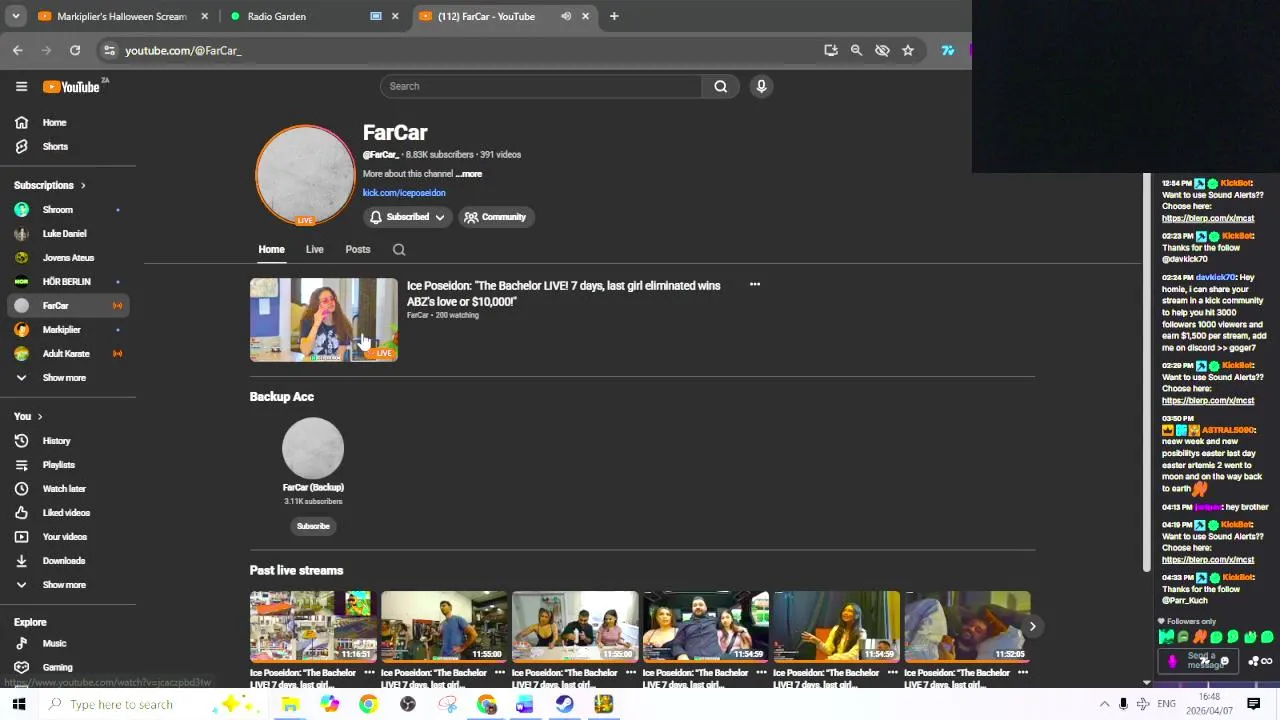The height and width of the screenshot is (720, 1280).
Task: Open Windows notification center
Action: point(1253,705)
